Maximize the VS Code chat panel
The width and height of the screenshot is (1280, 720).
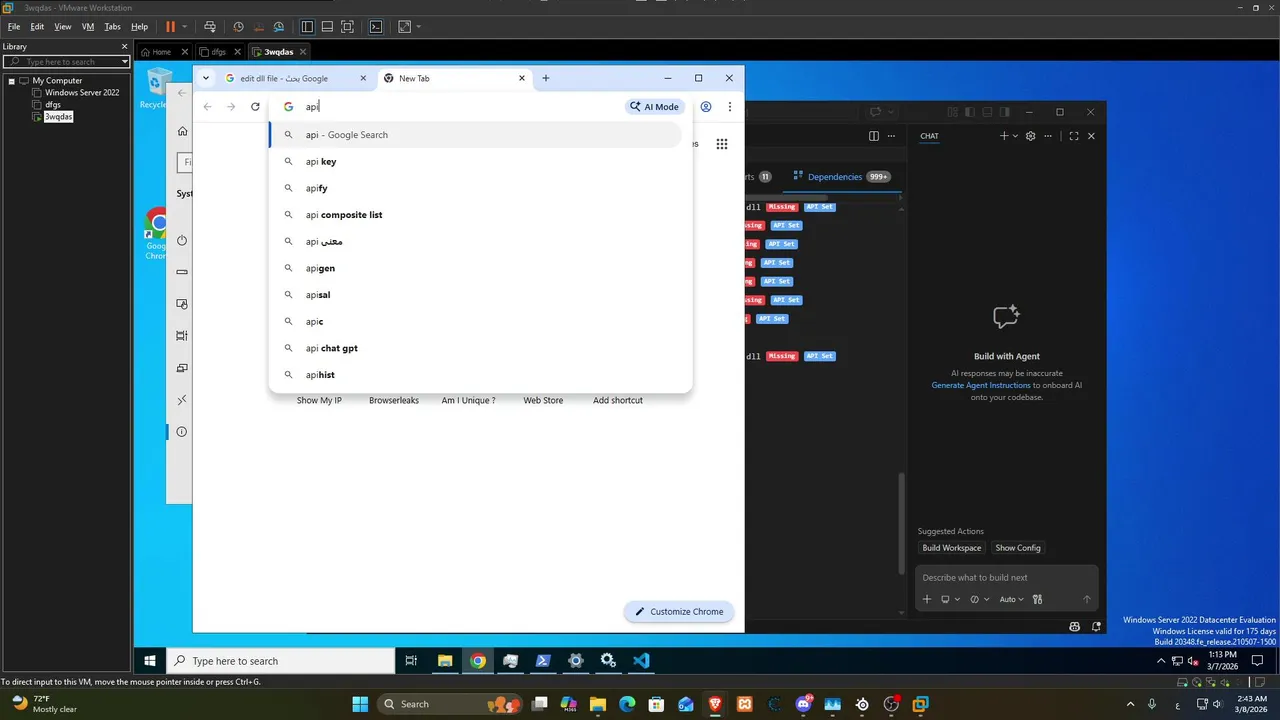tap(1074, 136)
